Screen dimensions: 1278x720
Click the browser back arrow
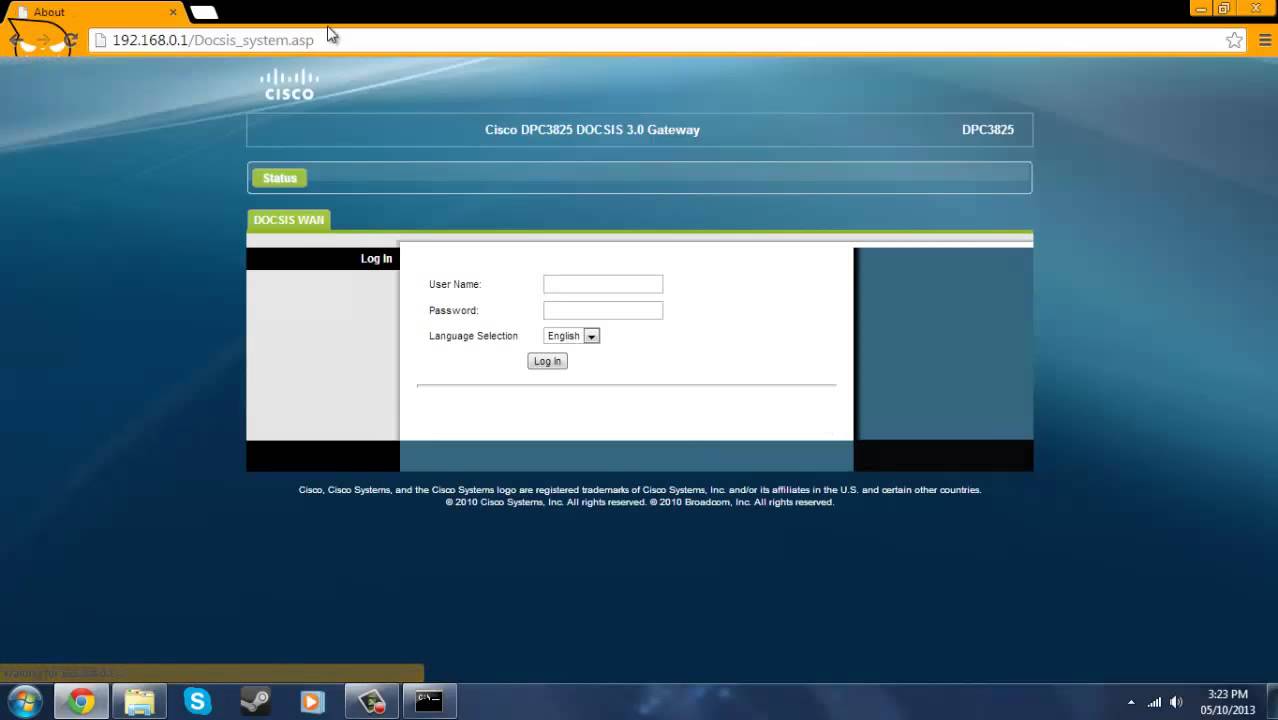pos(15,41)
